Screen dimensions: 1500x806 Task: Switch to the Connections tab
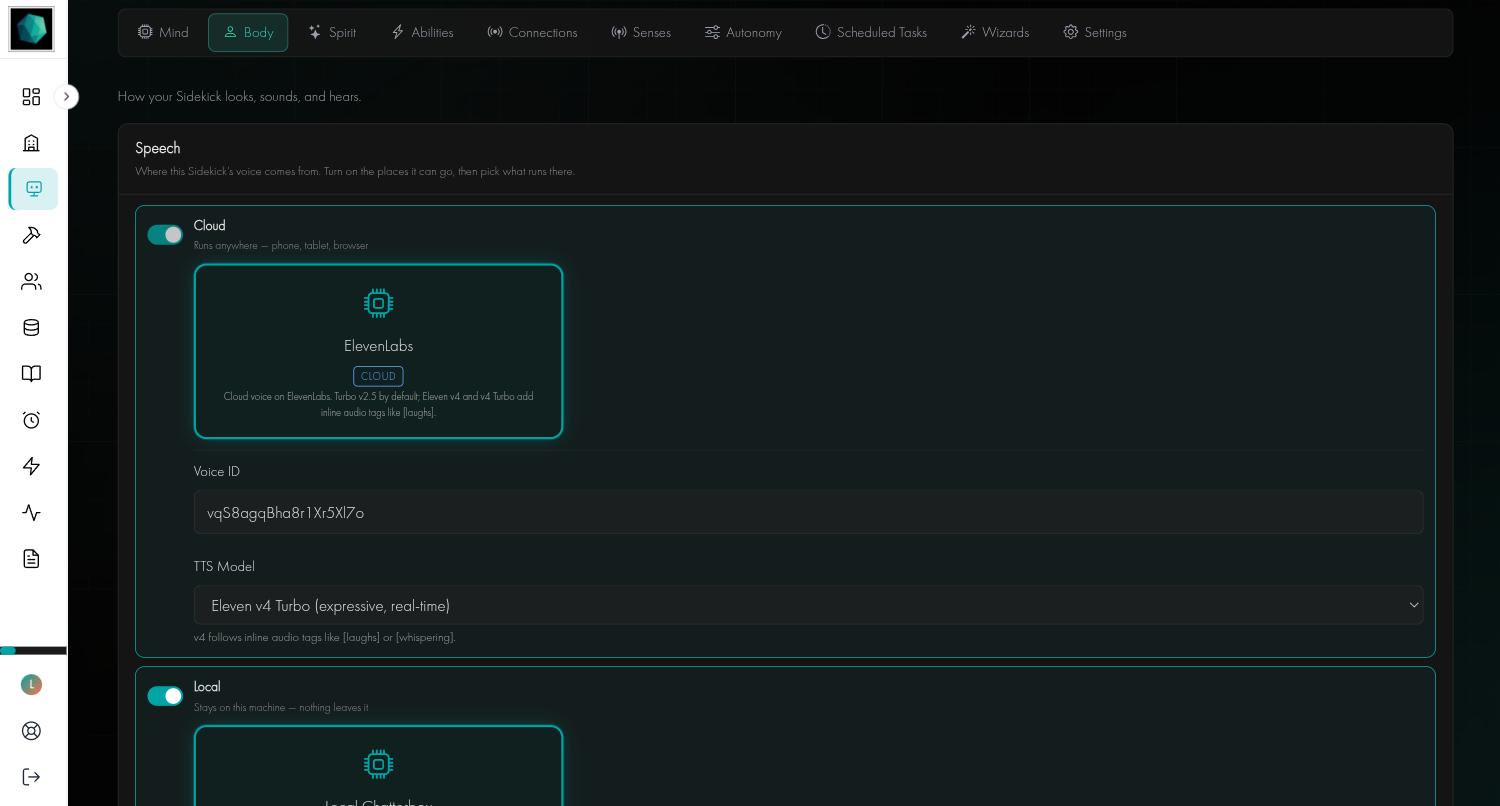click(532, 33)
